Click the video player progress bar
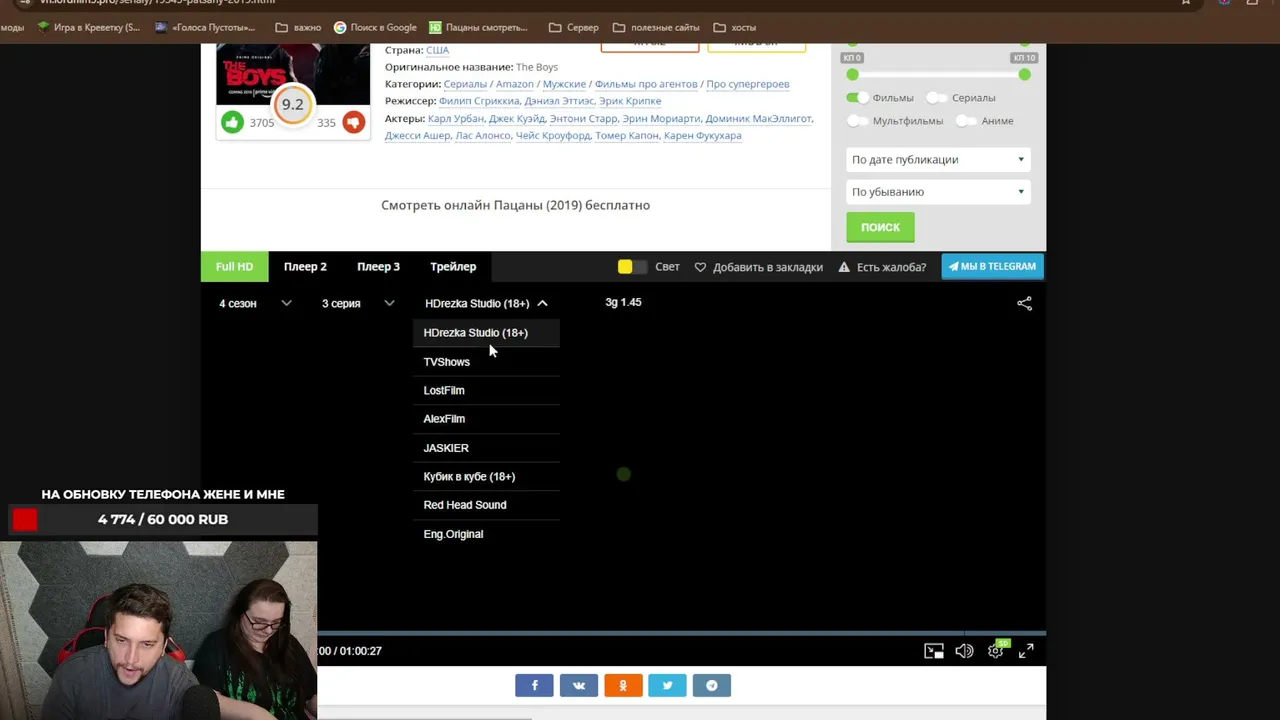Screen dimensions: 1280x720 click(x=682, y=633)
